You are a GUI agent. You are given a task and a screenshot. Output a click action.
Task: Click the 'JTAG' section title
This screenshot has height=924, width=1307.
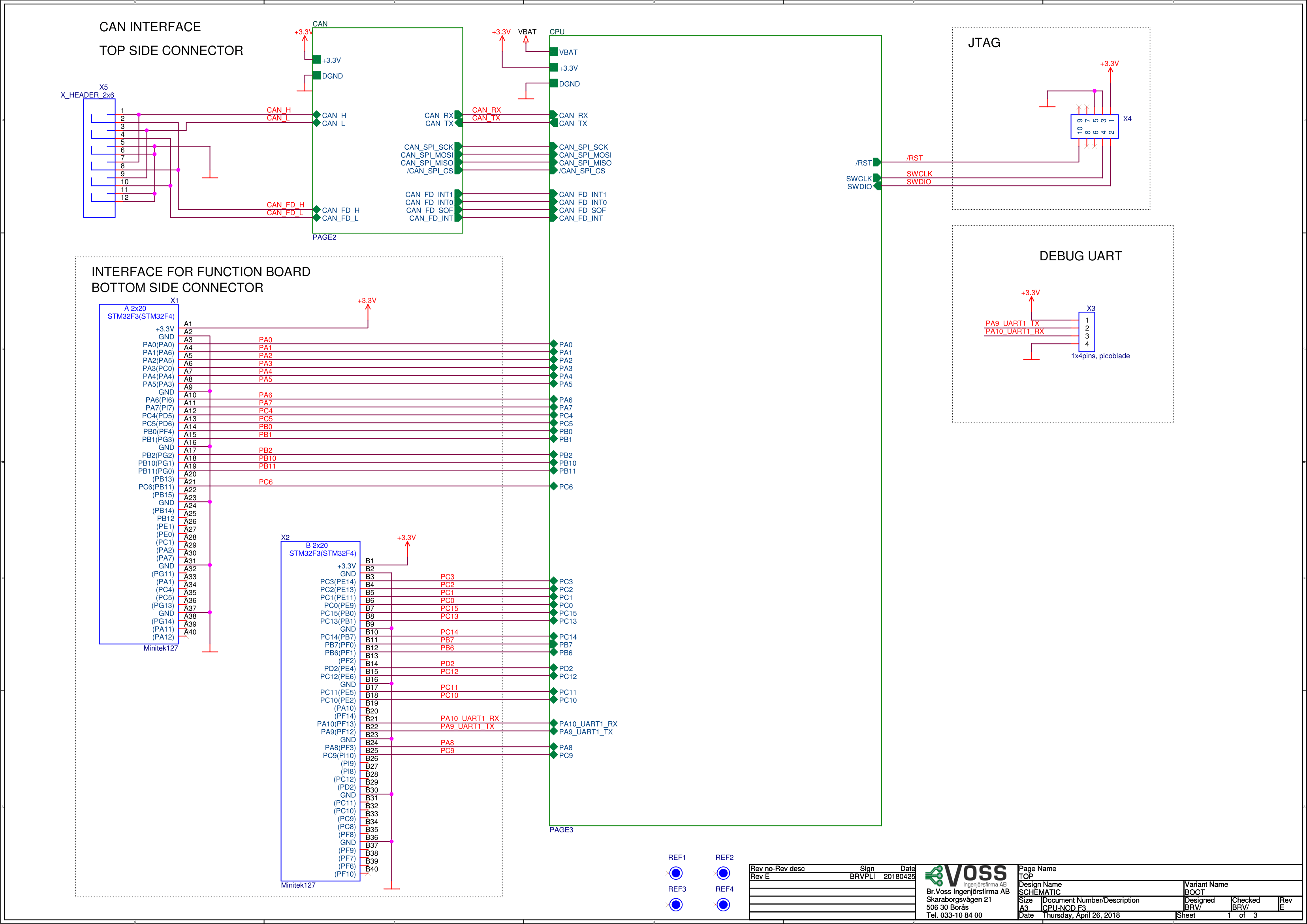tap(984, 43)
